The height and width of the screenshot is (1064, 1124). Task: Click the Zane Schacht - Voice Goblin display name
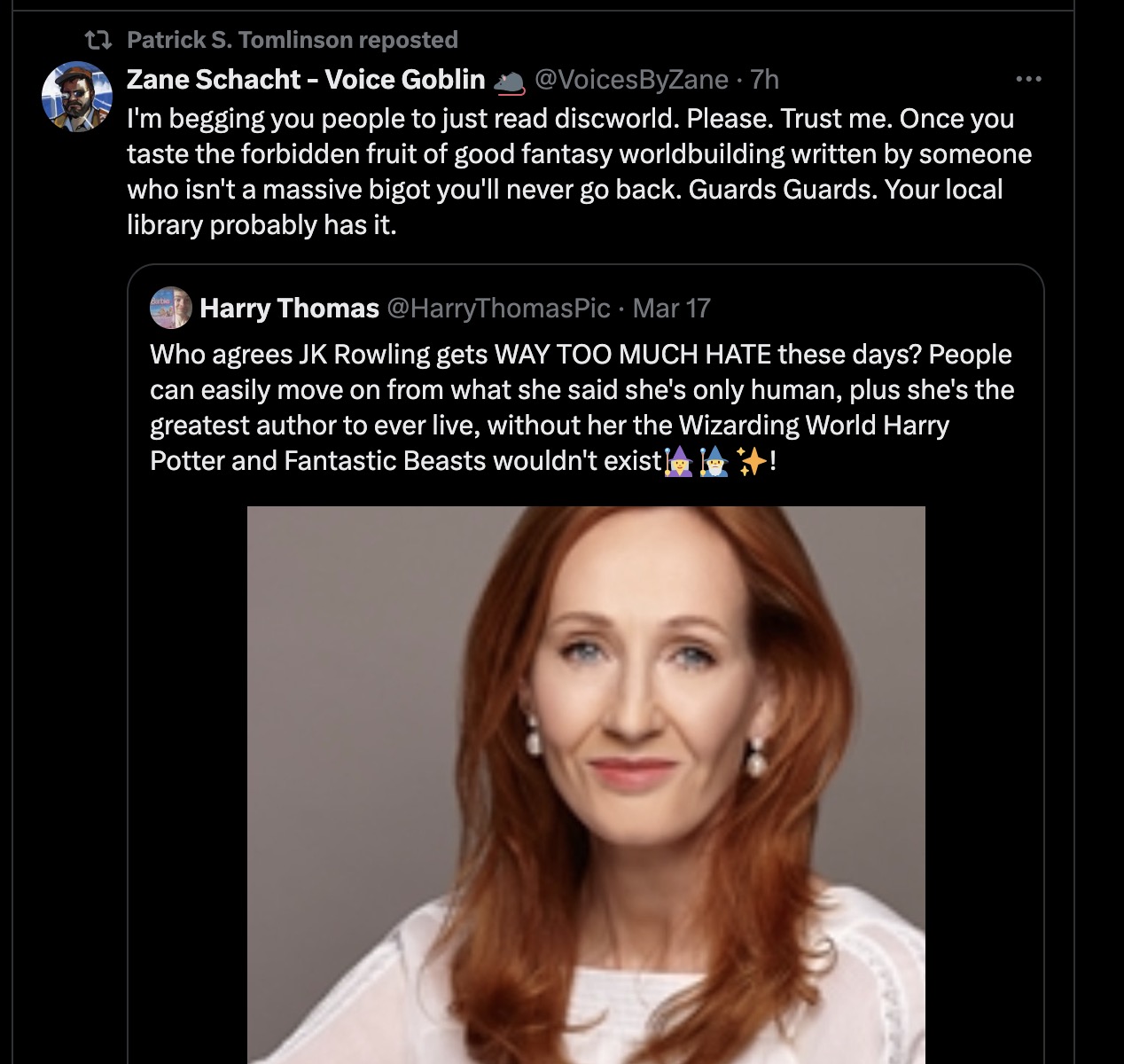click(306, 79)
